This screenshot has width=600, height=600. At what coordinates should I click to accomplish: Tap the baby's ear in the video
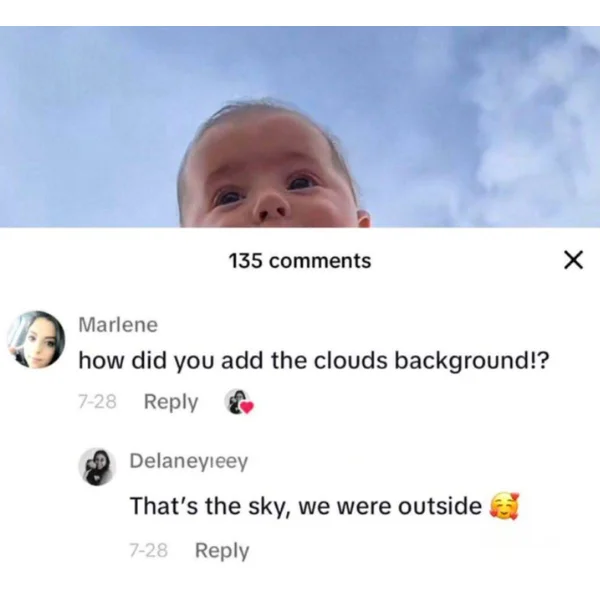pyautogui.click(x=364, y=218)
